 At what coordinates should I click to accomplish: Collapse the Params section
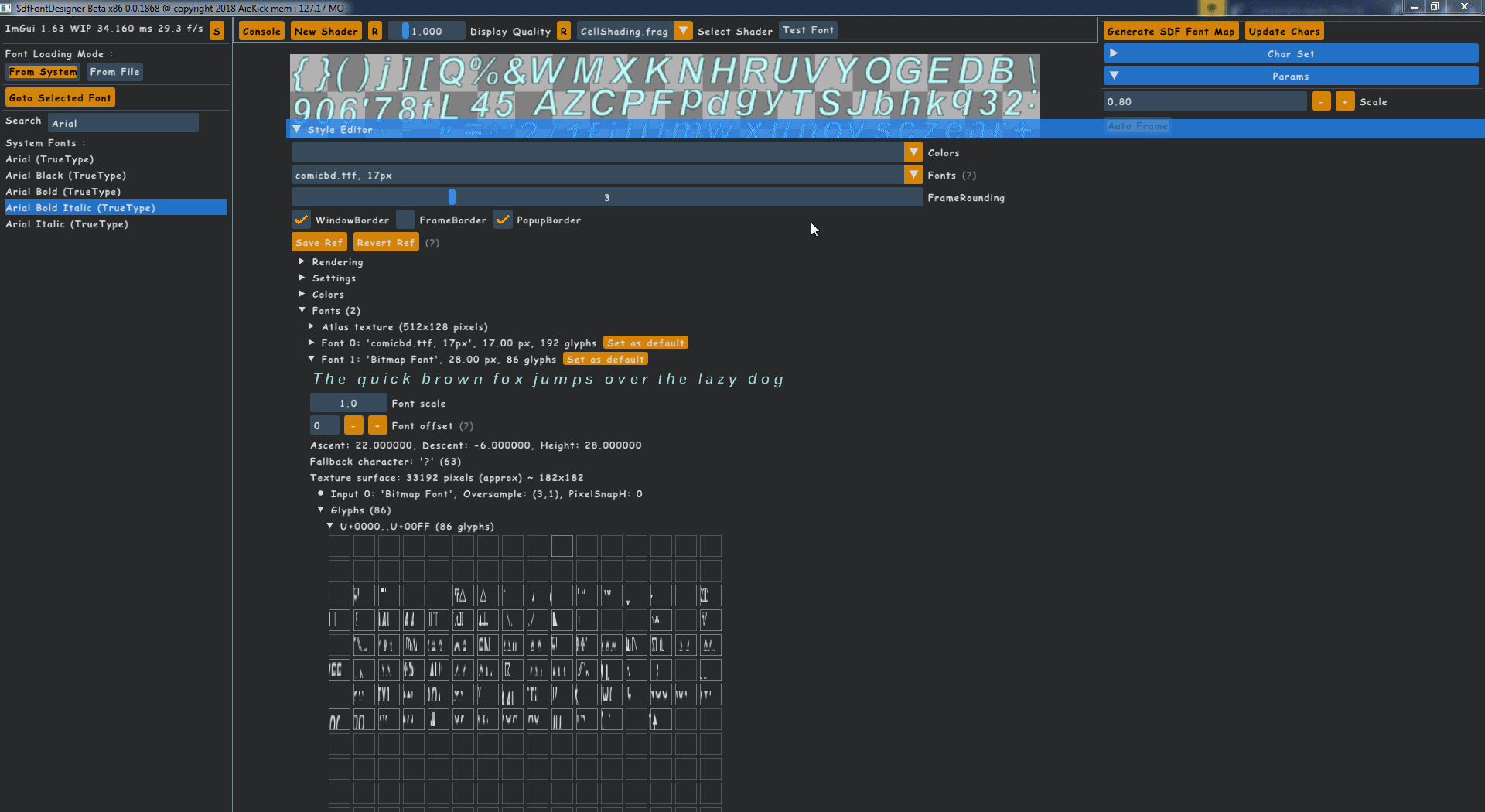1290,76
